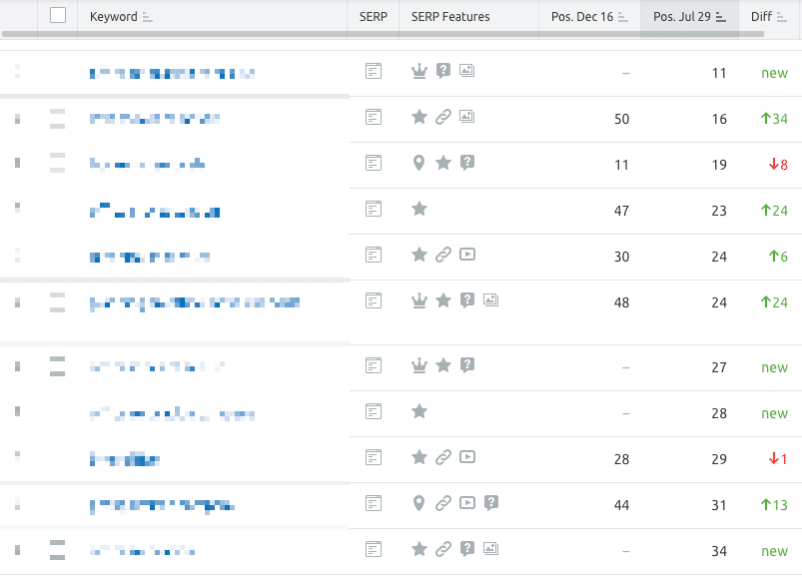
Task: Click the Jul 29 position value 16
Action: tap(719, 119)
